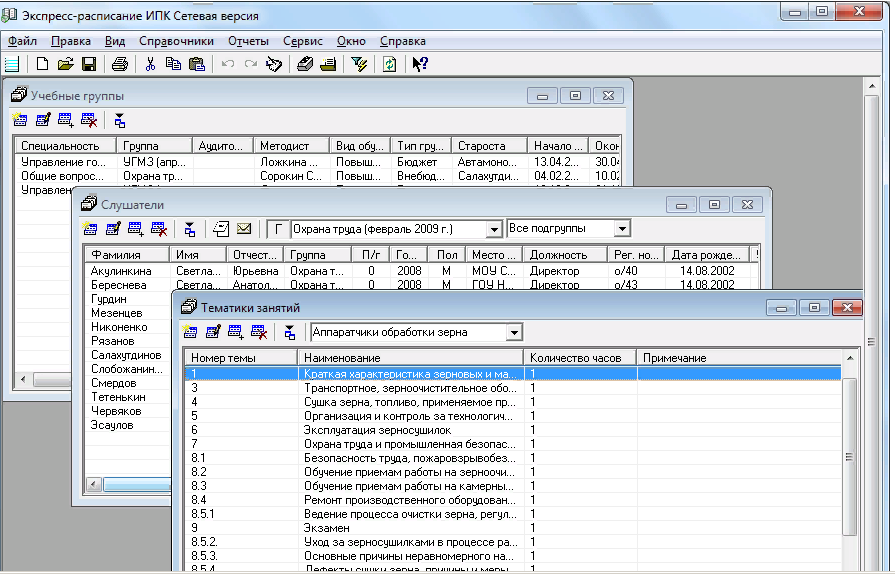
Task: Click delete record icon in Тематики занятий toolbar
Action: [259, 332]
